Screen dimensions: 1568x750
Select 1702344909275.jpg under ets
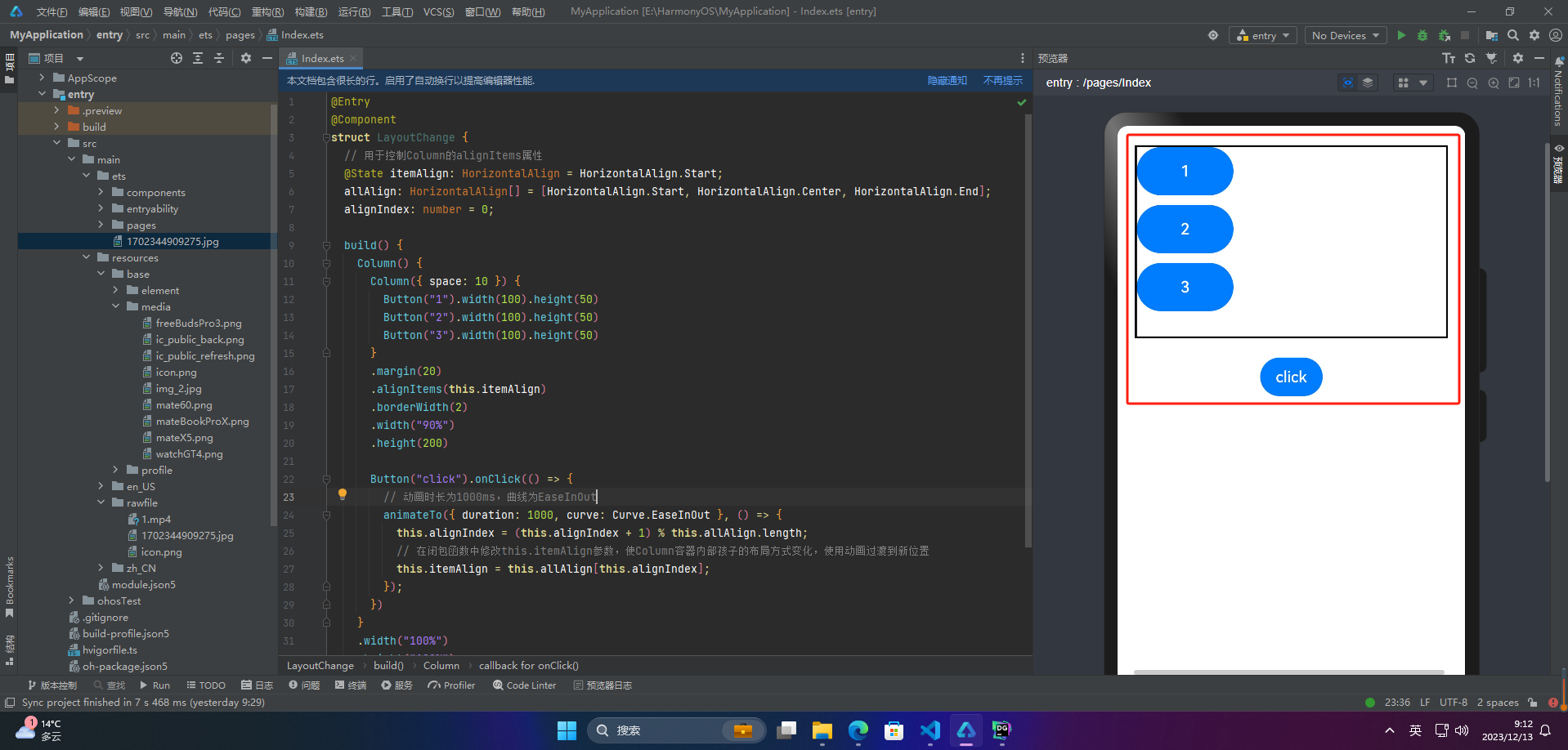[x=172, y=241]
